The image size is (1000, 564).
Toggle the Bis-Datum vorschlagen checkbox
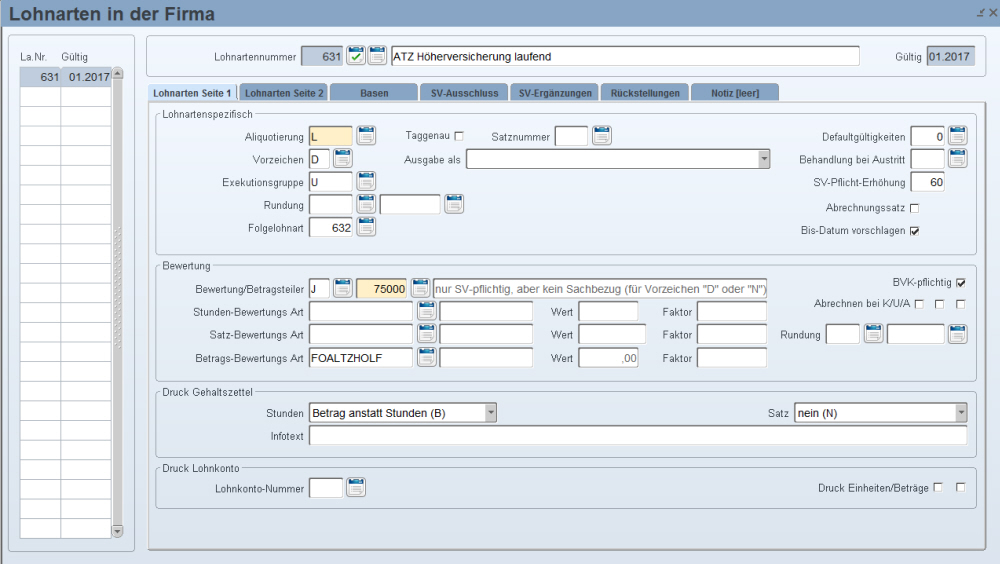coord(914,231)
